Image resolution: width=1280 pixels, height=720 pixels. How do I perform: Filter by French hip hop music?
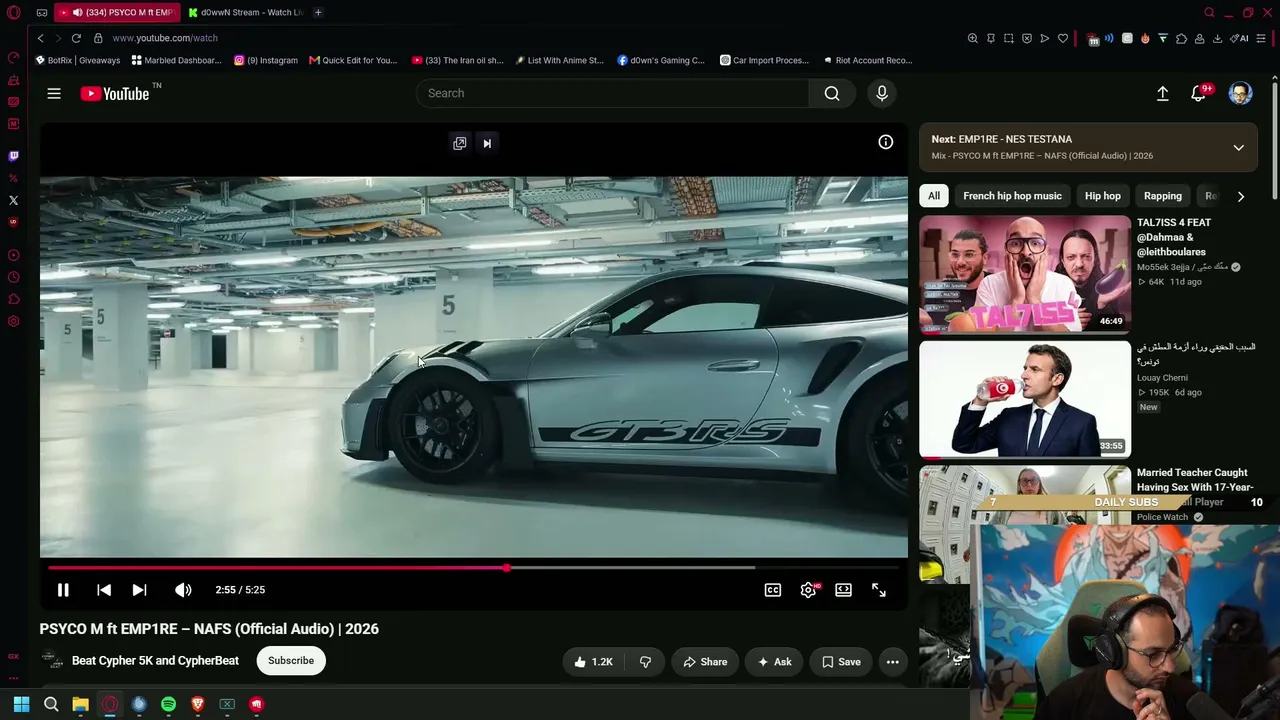1012,196
